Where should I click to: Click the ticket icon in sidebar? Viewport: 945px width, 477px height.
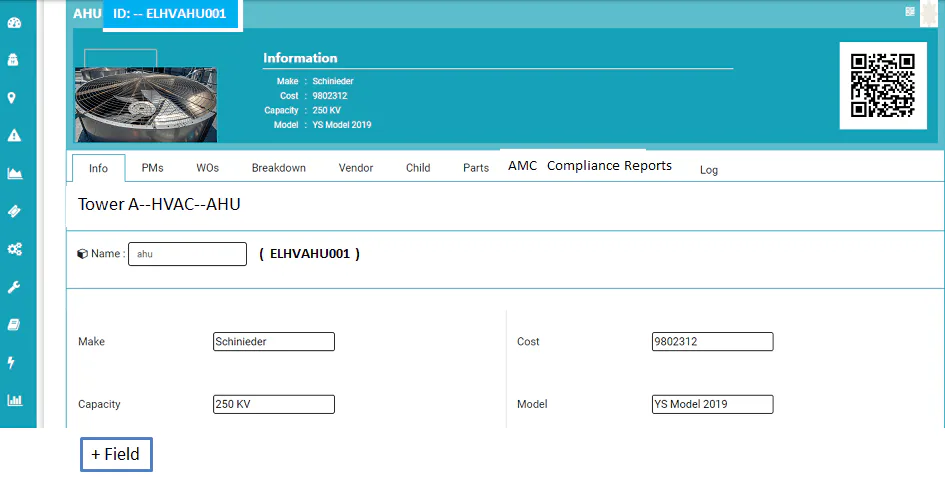[x=14, y=211]
